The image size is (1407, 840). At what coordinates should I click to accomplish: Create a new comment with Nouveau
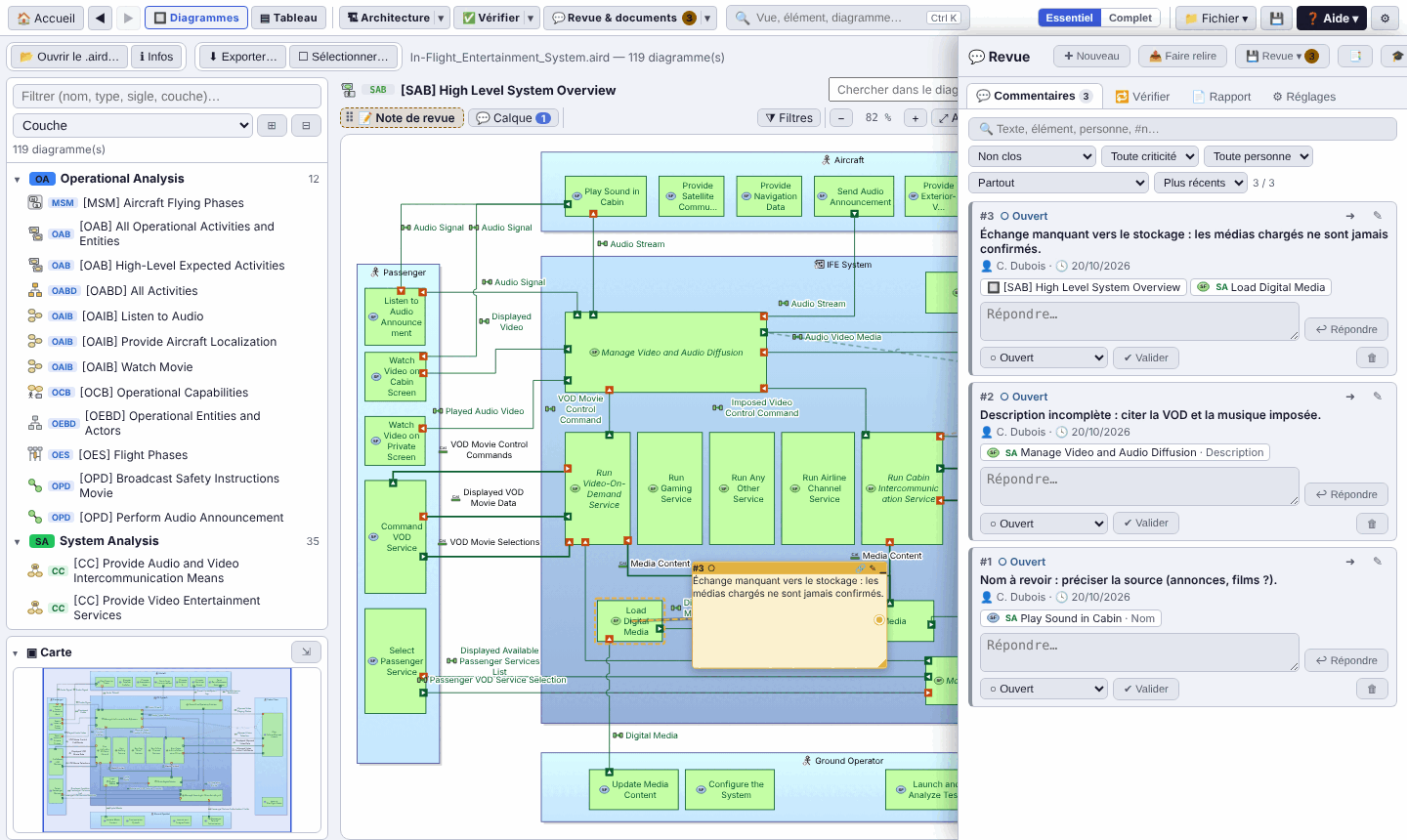click(x=1091, y=57)
